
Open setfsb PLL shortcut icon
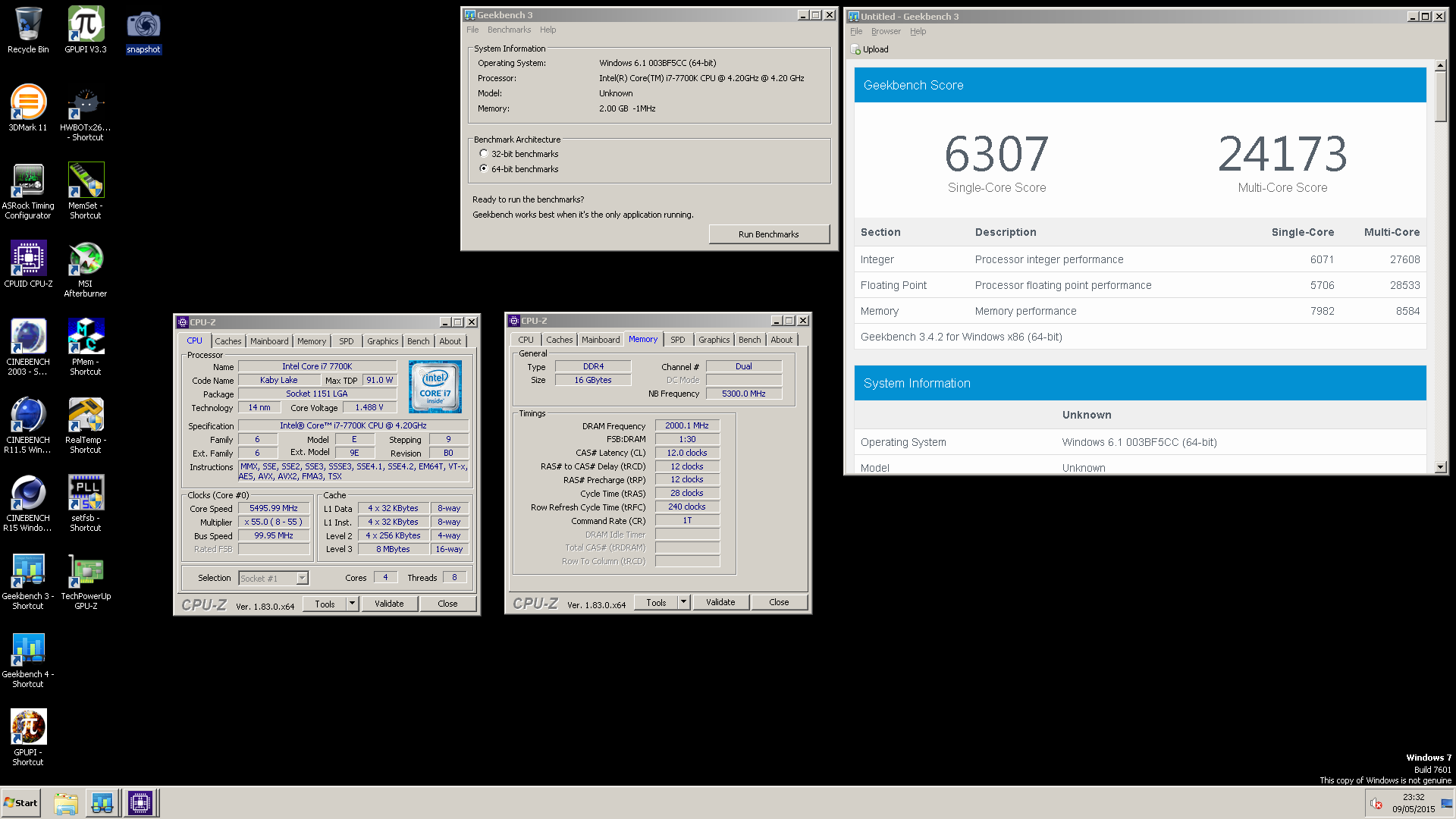pos(86,504)
